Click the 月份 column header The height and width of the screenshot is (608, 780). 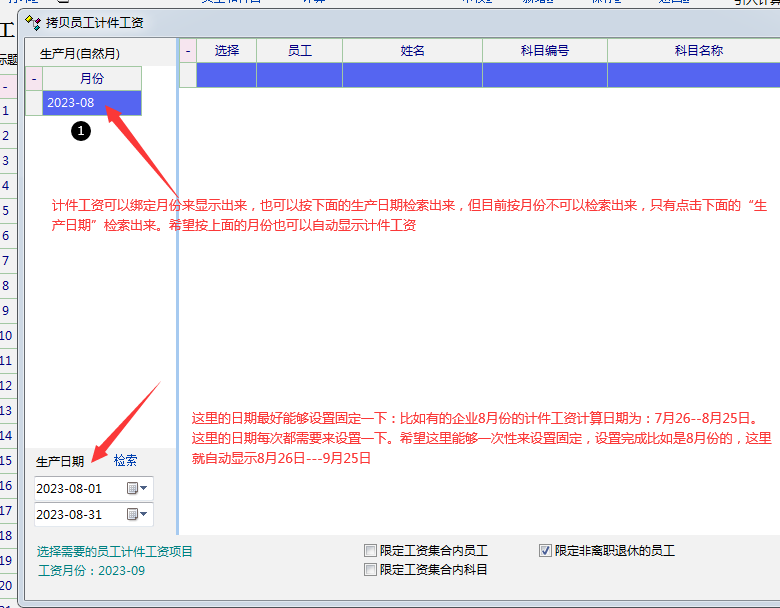(x=91, y=78)
